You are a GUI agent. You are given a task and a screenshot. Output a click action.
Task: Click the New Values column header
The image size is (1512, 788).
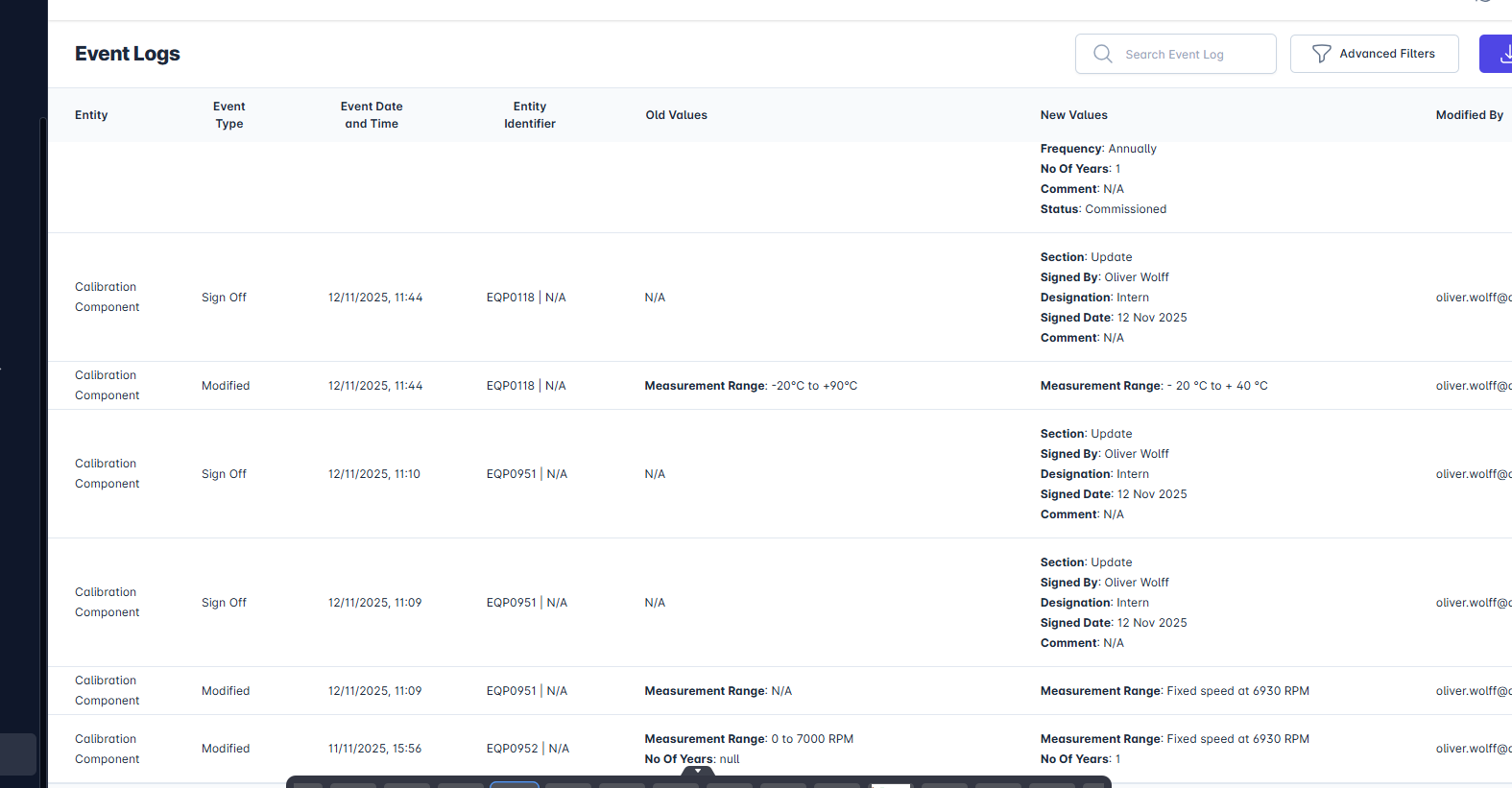1073,115
